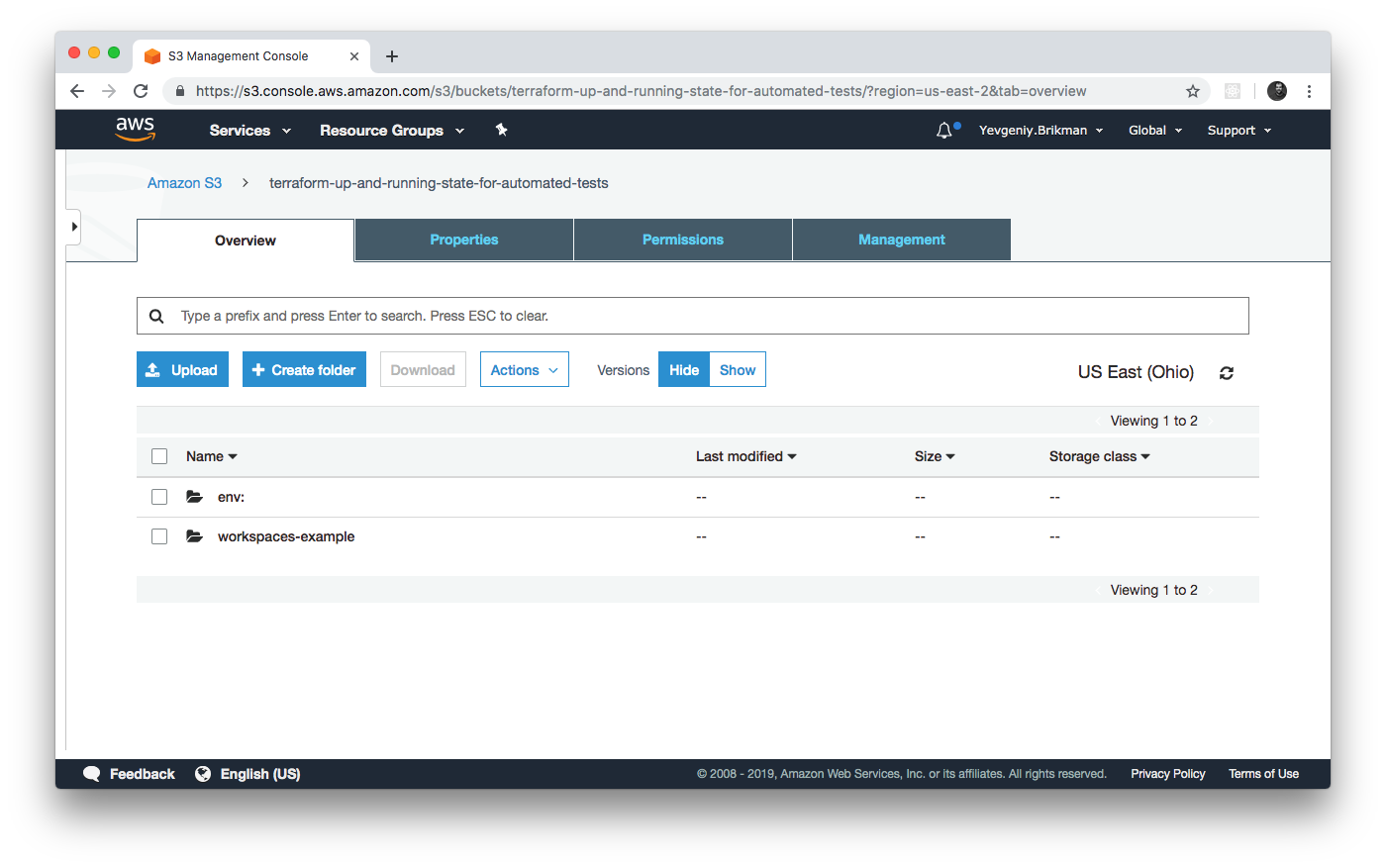The image size is (1386, 868).
Task: Bookmark this page with the star icon
Action: 1193,91
